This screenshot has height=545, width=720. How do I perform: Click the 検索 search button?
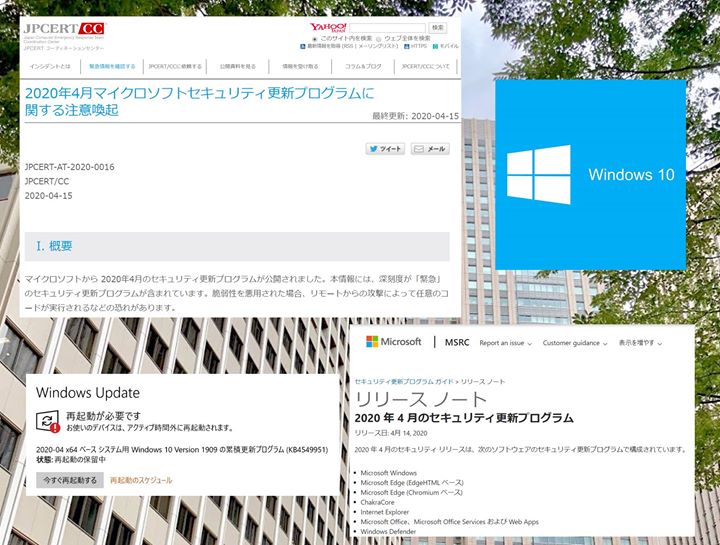[x=438, y=28]
